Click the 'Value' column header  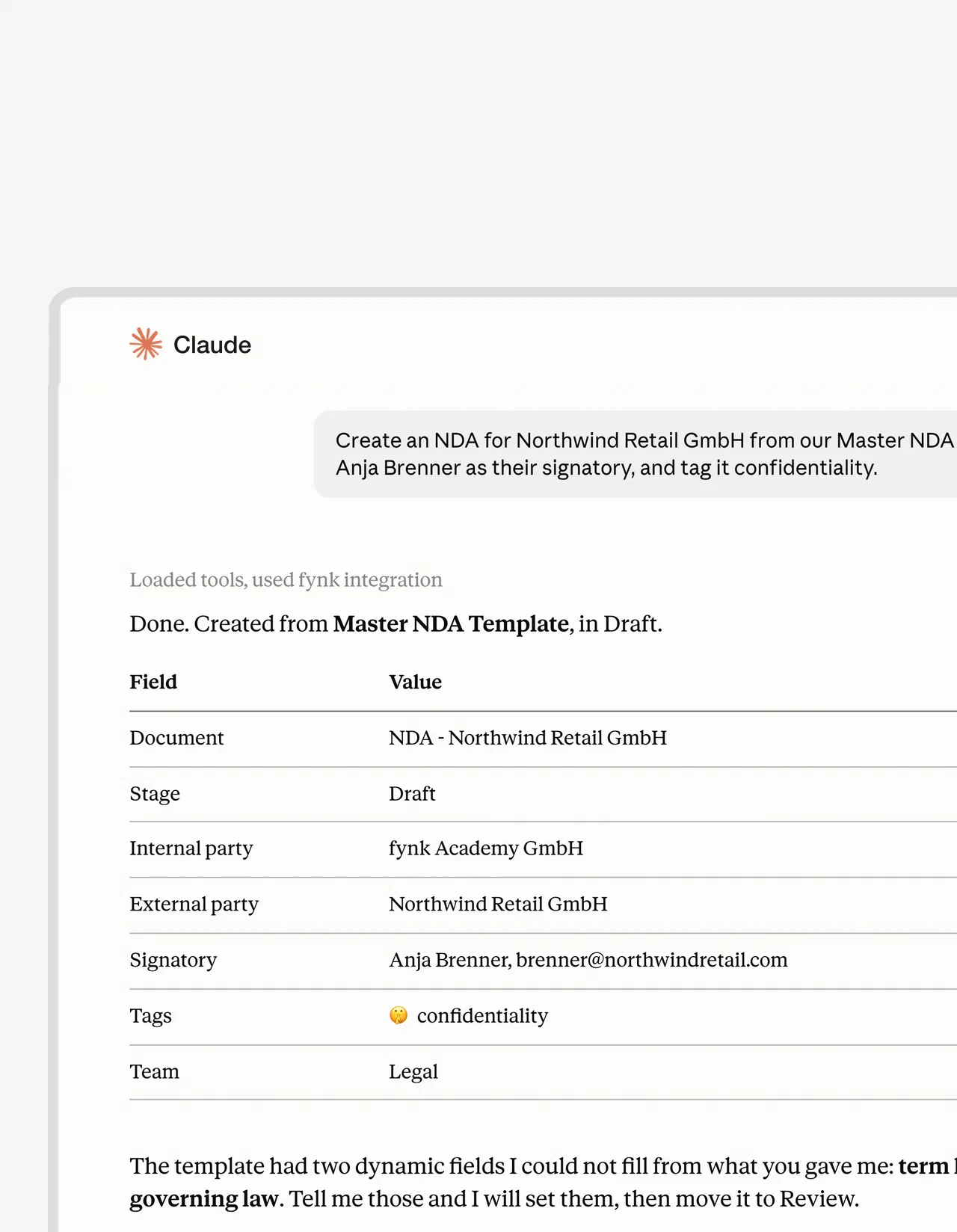(x=415, y=682)
